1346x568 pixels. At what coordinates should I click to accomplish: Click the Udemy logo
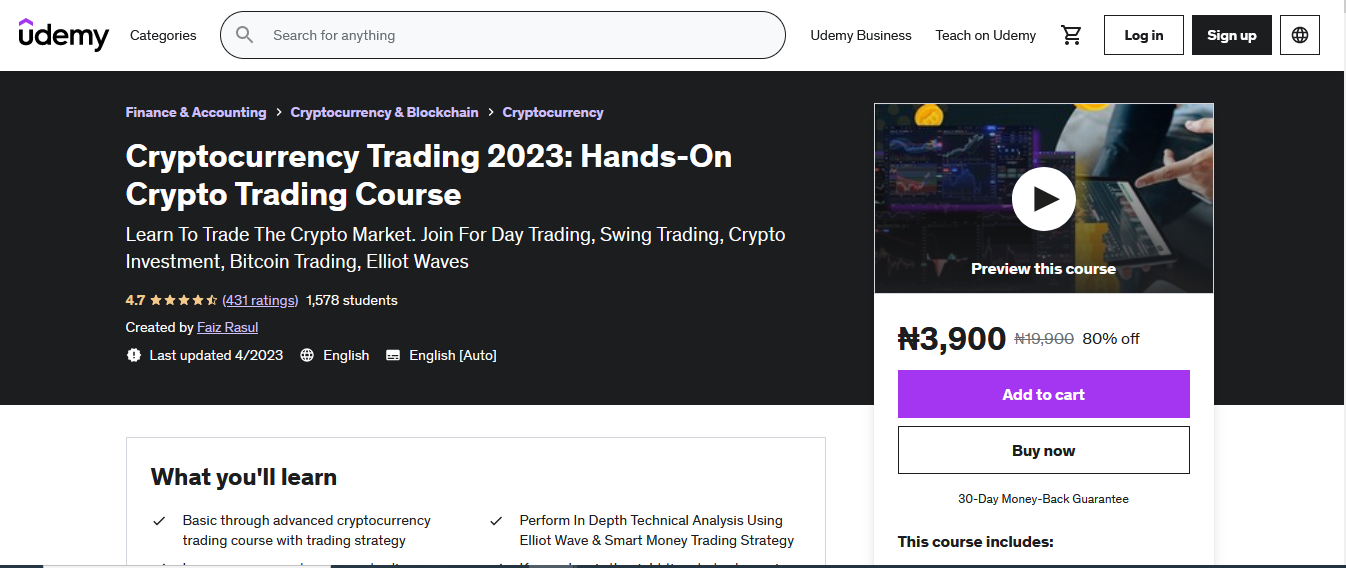(x=63, y=35)
